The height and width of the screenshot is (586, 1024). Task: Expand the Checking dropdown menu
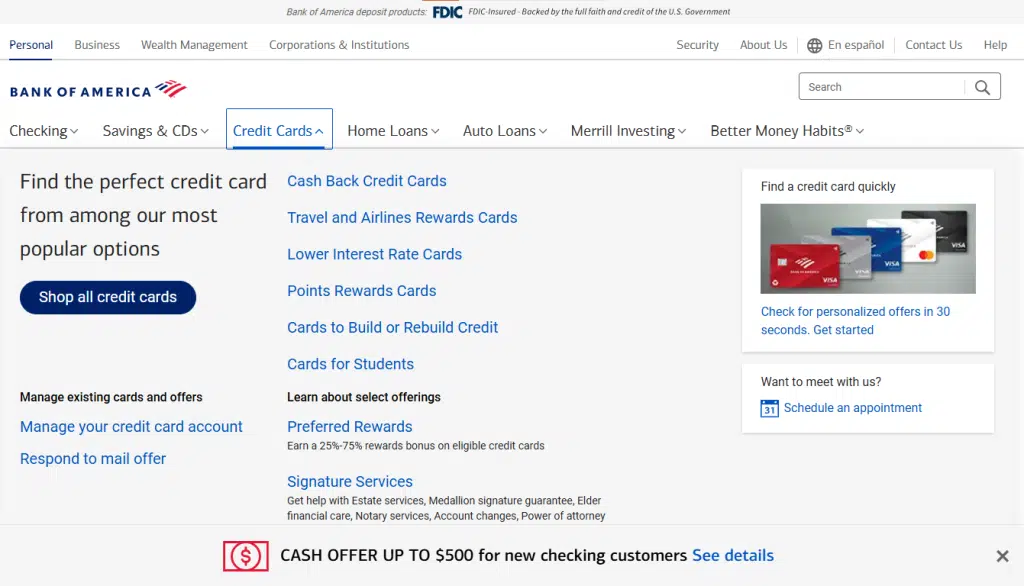click(x=44, y=131)
